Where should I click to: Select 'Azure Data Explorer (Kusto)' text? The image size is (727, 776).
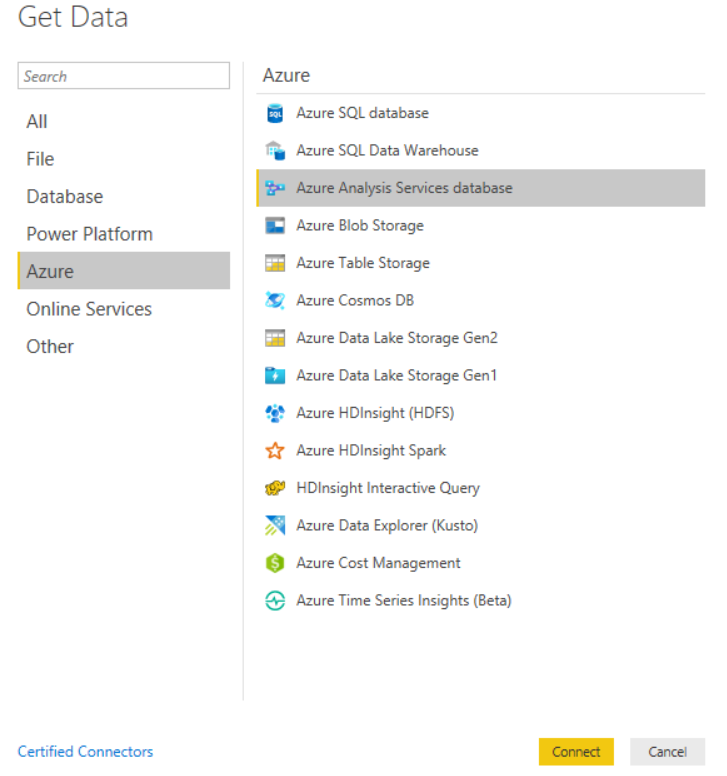(x=387, y=526)
